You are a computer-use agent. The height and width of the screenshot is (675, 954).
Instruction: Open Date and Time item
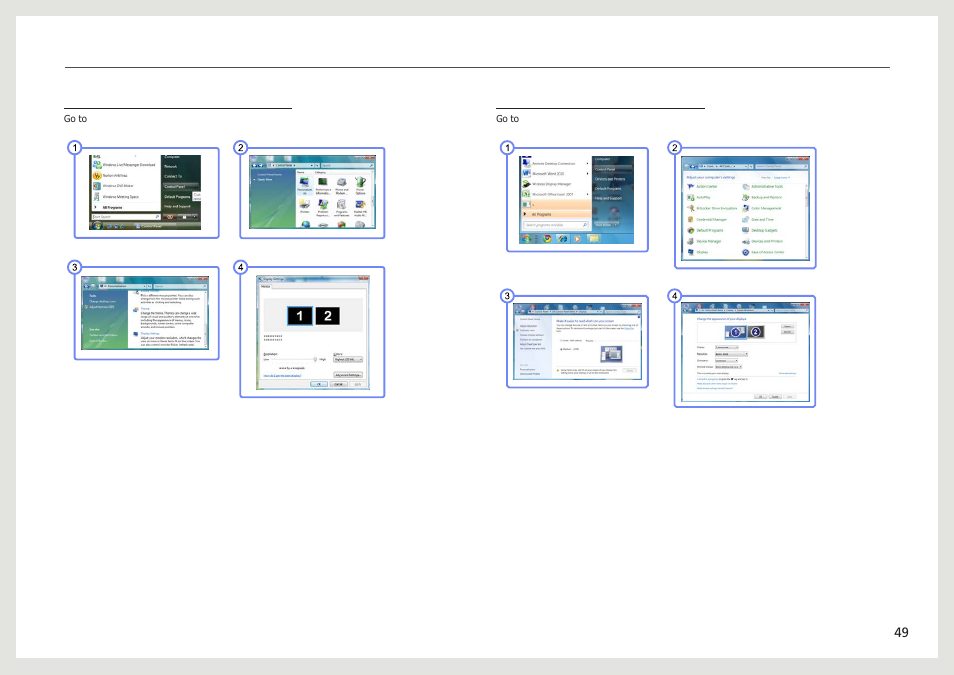coord(758,219)
